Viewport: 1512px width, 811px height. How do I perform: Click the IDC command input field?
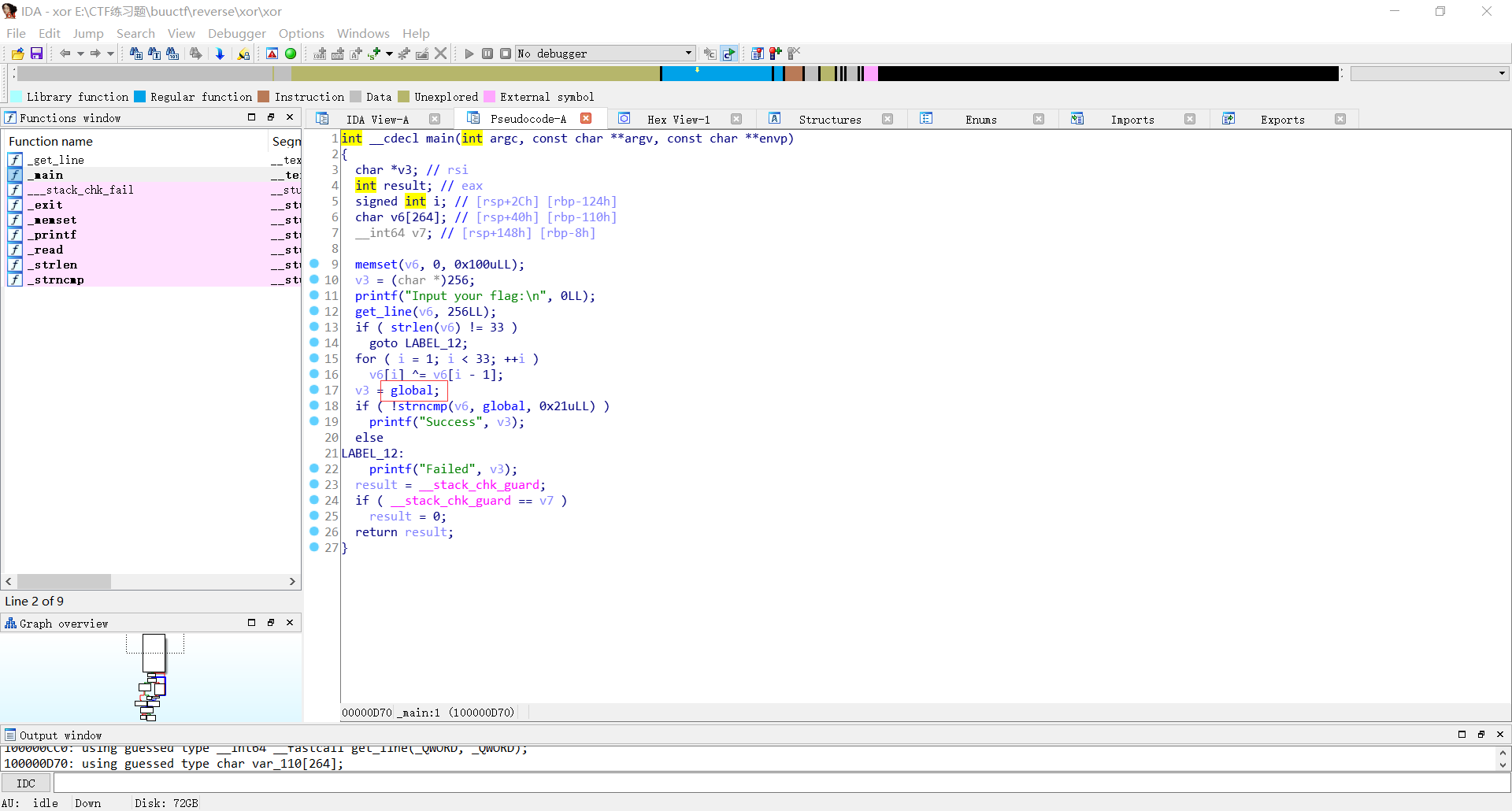click(x=781, y=783)
